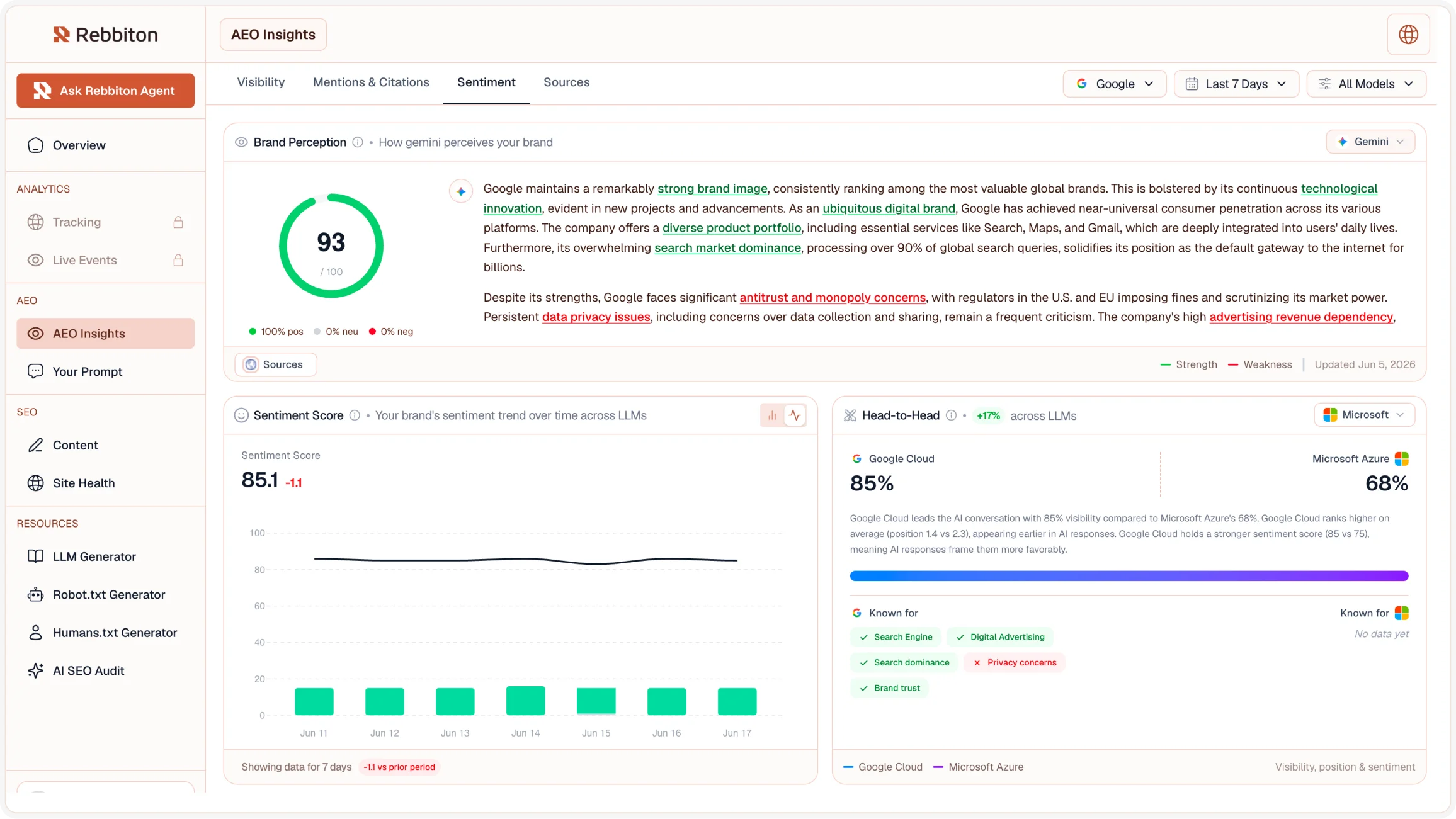Click the -1.1 vs prior period badge
This screenshot has height=819, width=1456.
[399, 767]
